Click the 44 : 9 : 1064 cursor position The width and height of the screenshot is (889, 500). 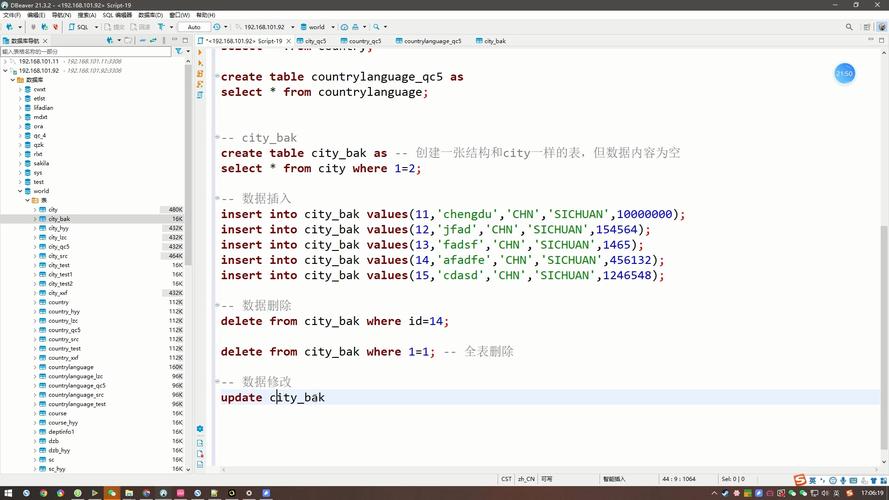pos(679,479)
